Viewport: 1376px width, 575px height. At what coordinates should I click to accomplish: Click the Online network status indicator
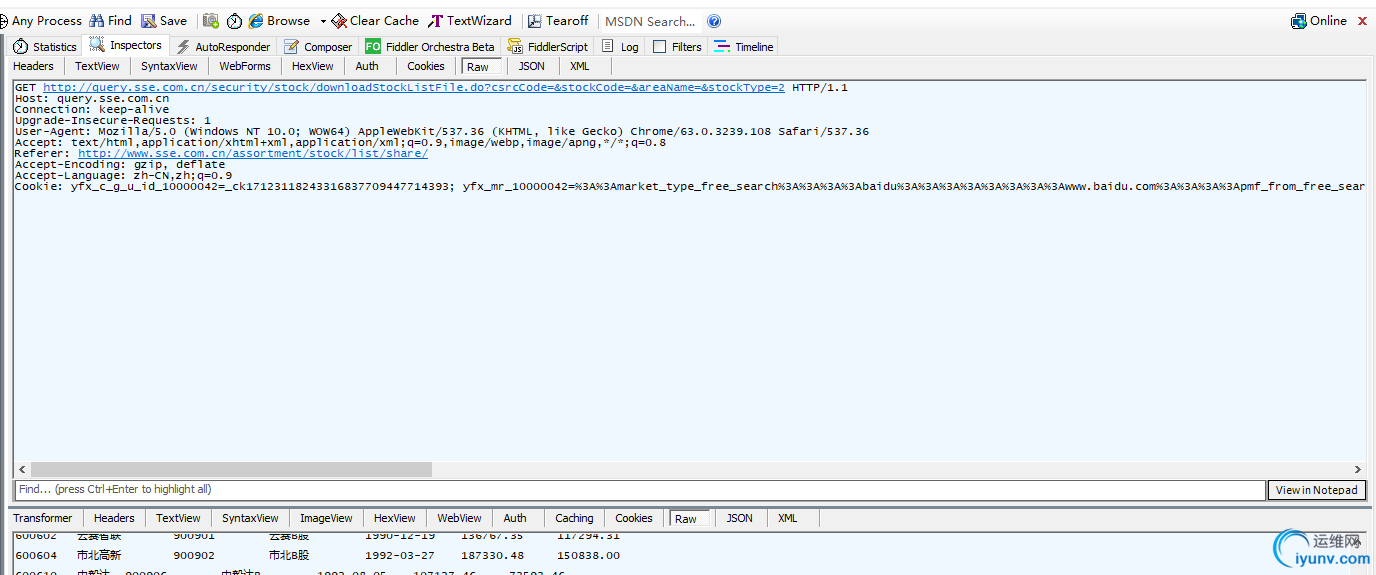tap(1319, 21)
